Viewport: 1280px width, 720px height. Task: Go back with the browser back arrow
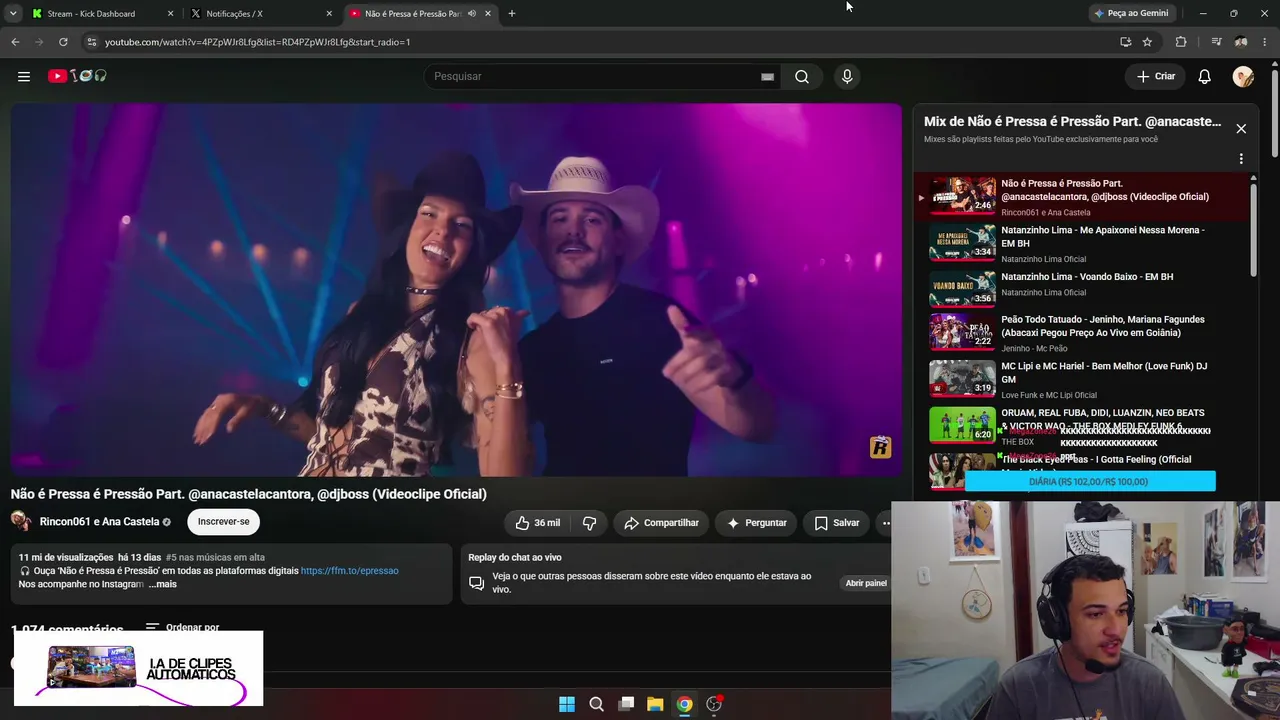15,42
